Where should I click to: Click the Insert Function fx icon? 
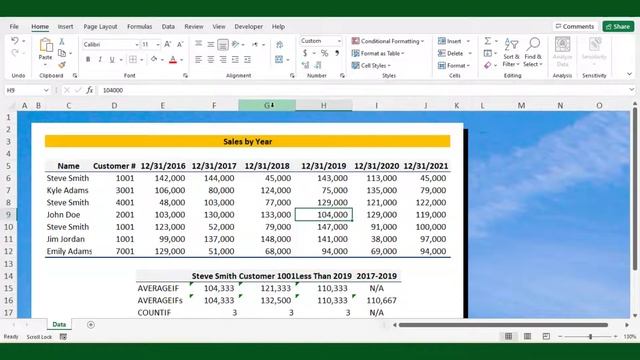(90, 90)
